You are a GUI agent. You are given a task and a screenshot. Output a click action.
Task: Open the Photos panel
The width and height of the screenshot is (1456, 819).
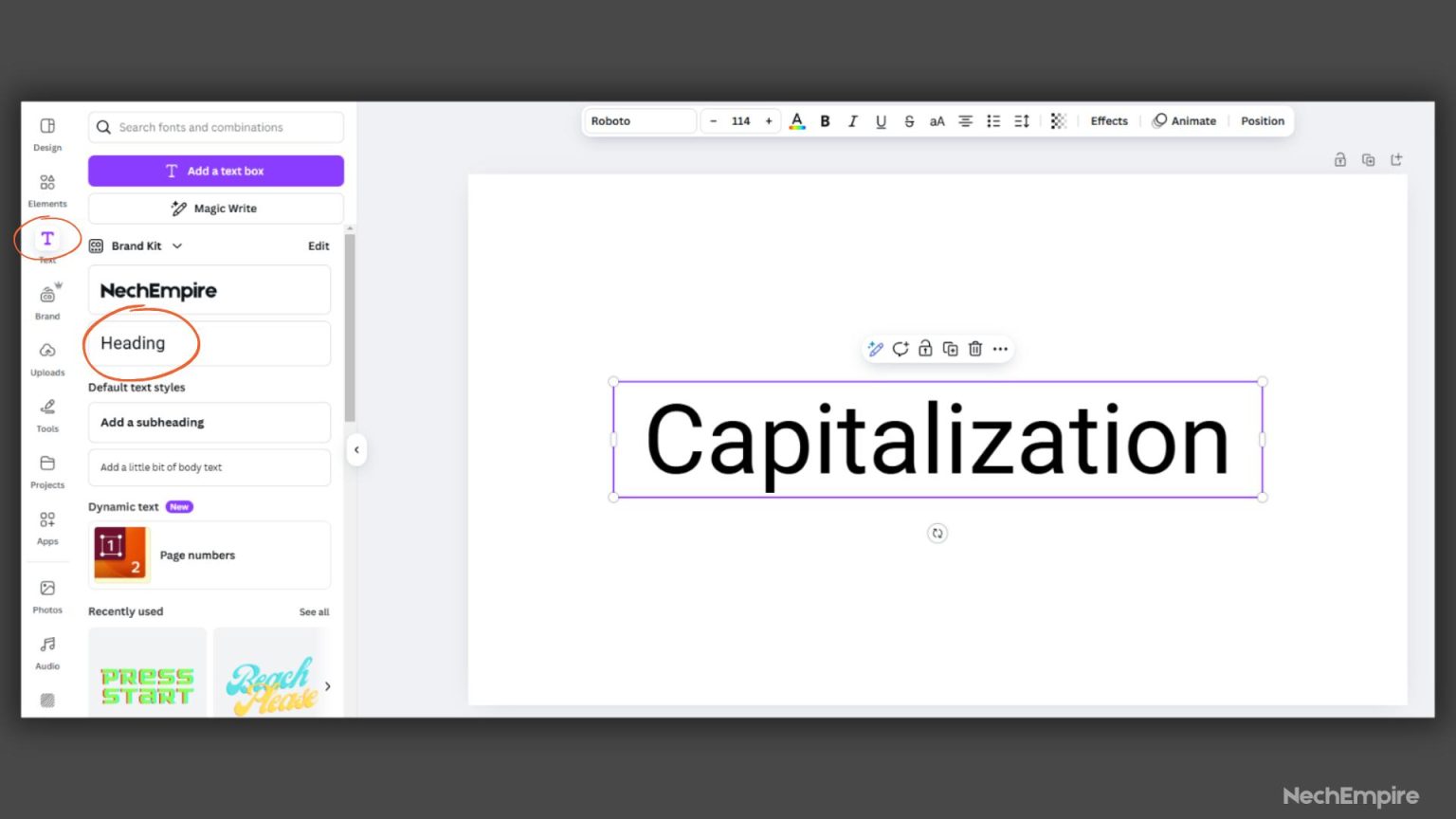46,593
